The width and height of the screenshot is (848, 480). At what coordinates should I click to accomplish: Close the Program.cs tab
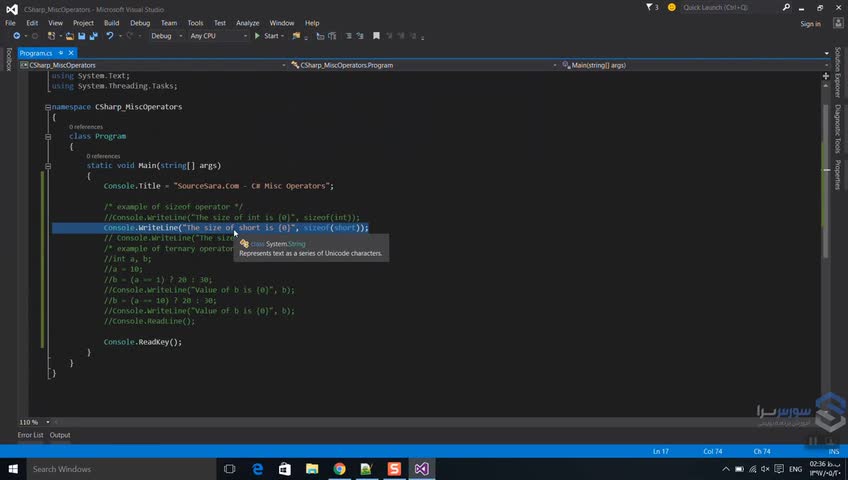point(71,53)
